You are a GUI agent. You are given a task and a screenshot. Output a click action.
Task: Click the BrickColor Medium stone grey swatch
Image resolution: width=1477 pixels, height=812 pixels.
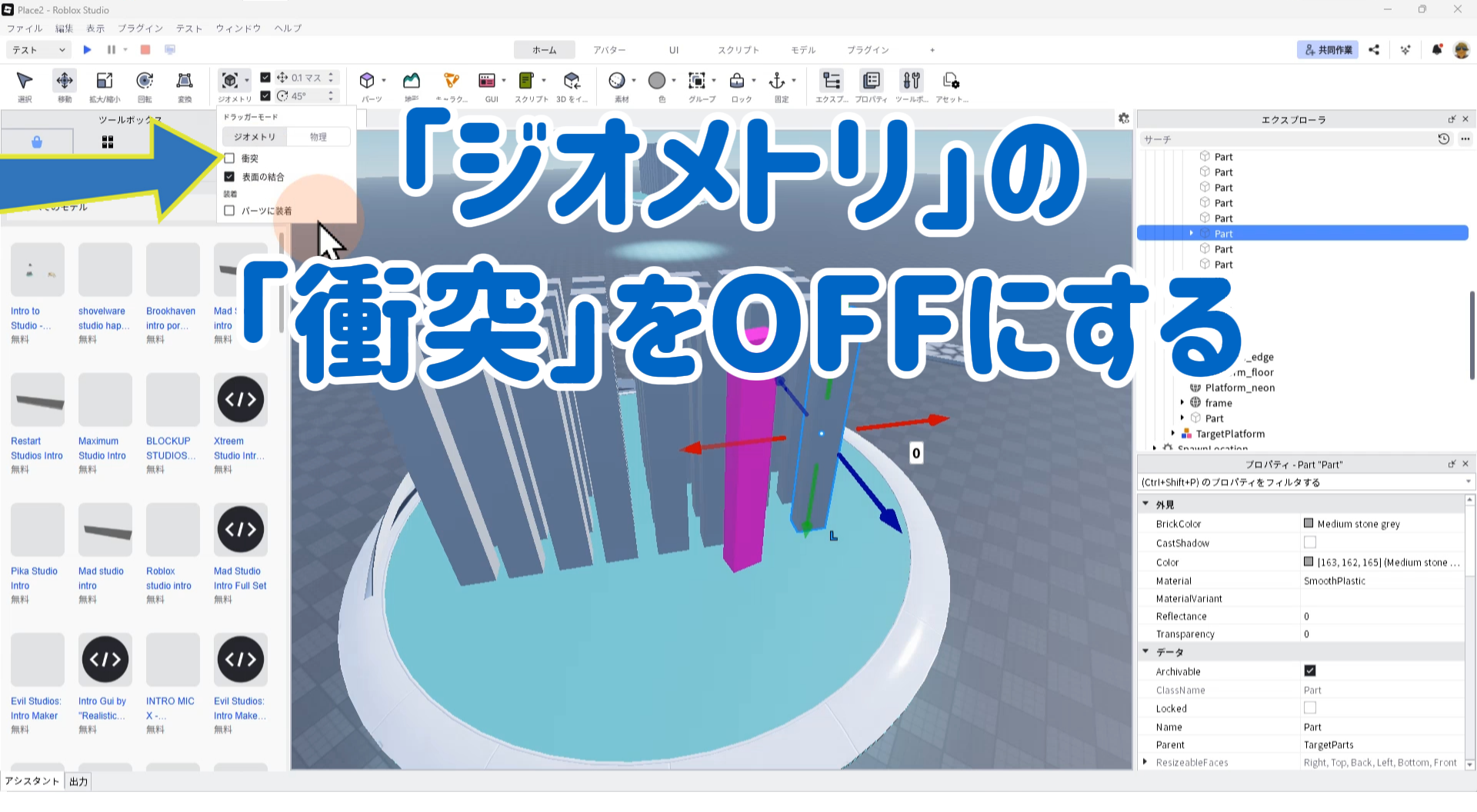point(1309,524)
